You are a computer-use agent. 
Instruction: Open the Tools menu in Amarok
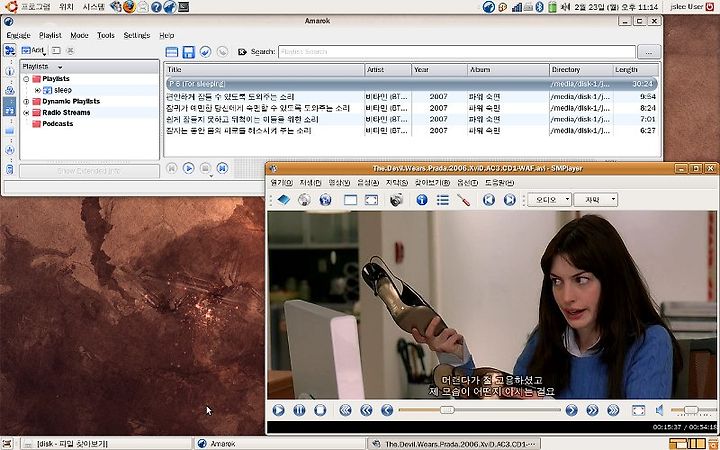[106, 35]
